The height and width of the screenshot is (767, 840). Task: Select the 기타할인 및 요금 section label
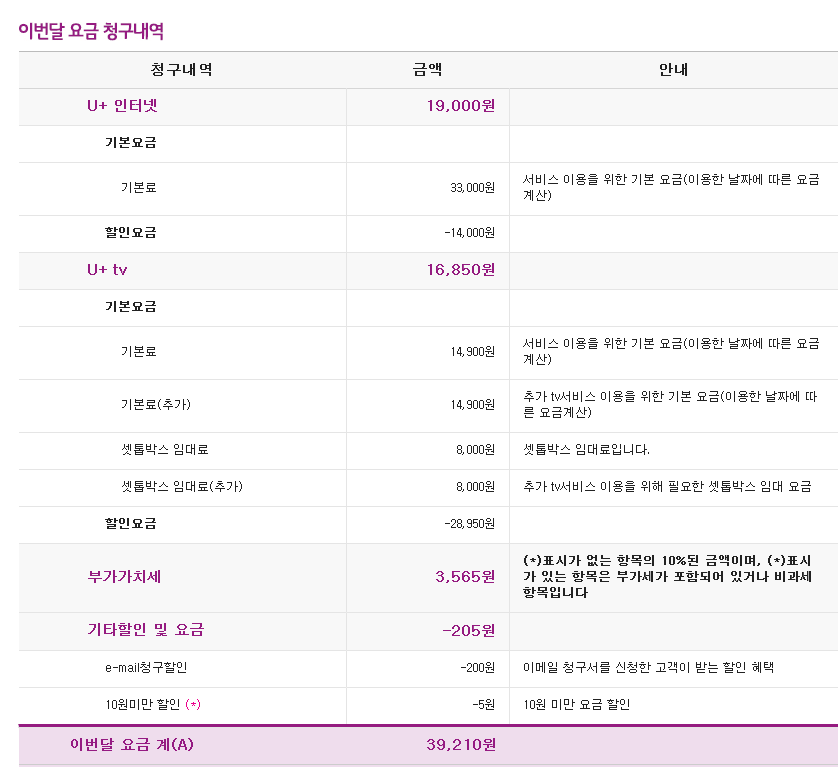pyautogui.click(x=145, y=630)
